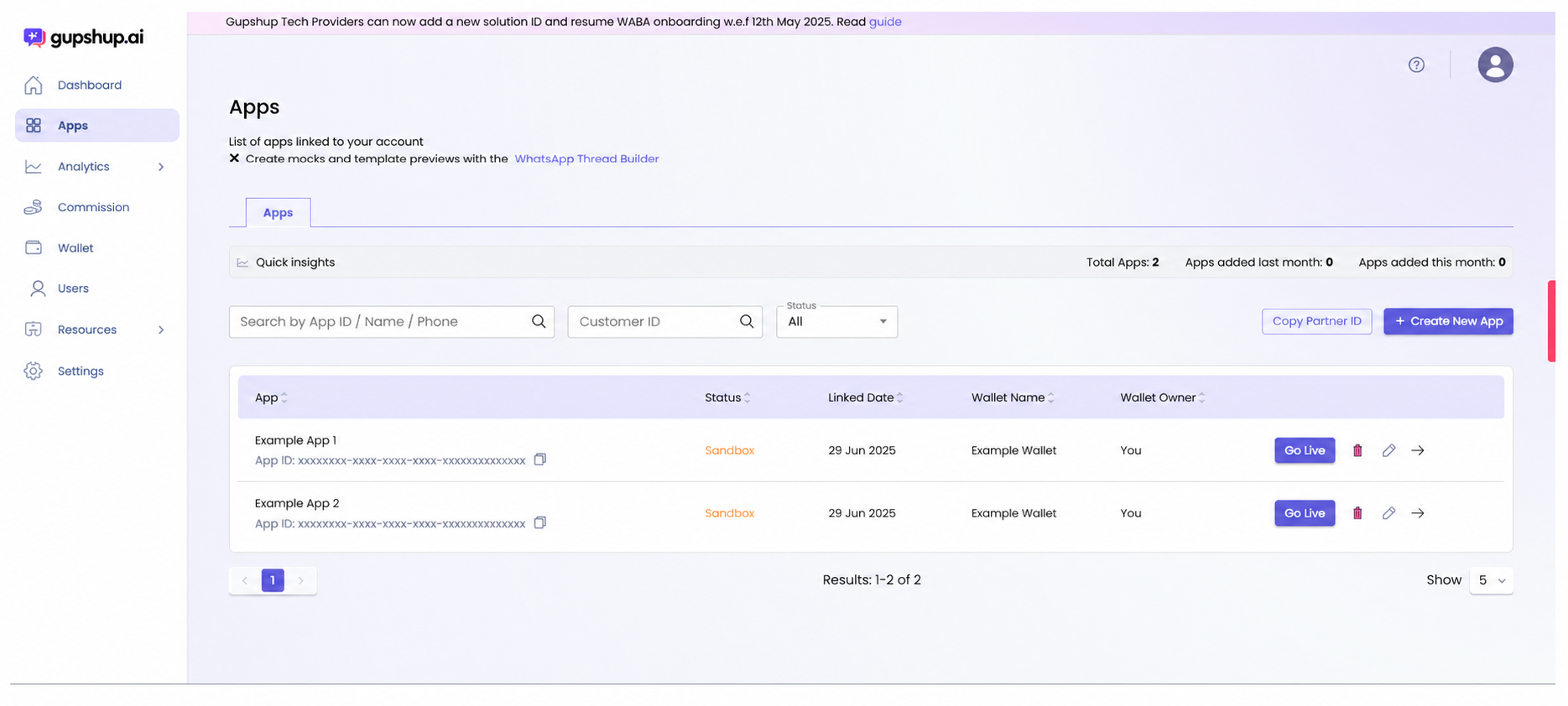Click Go Live for Example App 1
1568x706 pixels.
click(x=1305, y=450)
